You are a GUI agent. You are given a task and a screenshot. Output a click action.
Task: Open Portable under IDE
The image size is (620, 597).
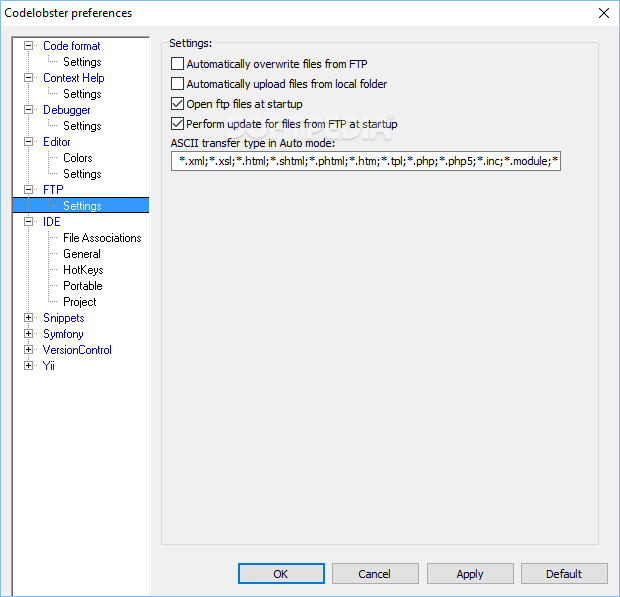click(x=83, y=286)
